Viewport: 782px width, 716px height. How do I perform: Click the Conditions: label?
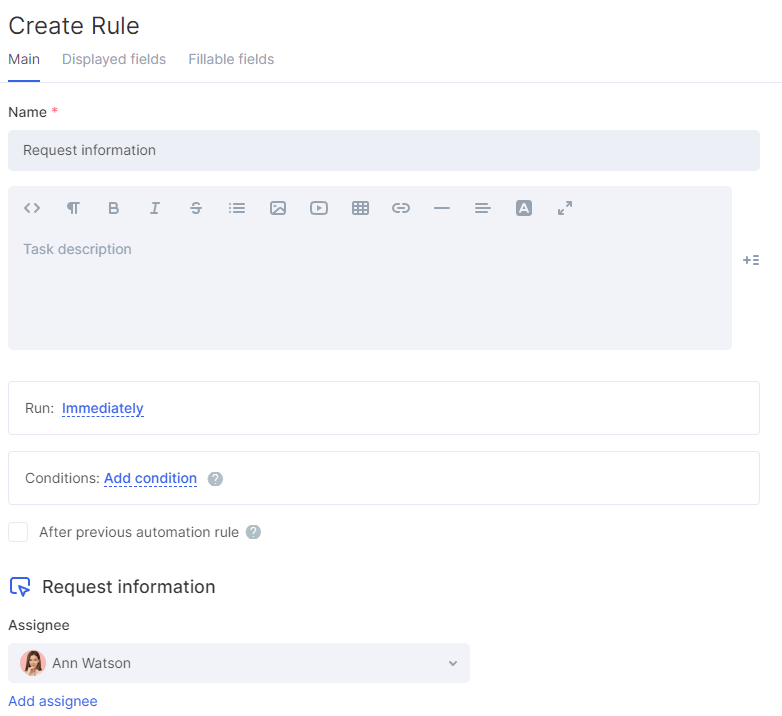(x=62, y=478)
